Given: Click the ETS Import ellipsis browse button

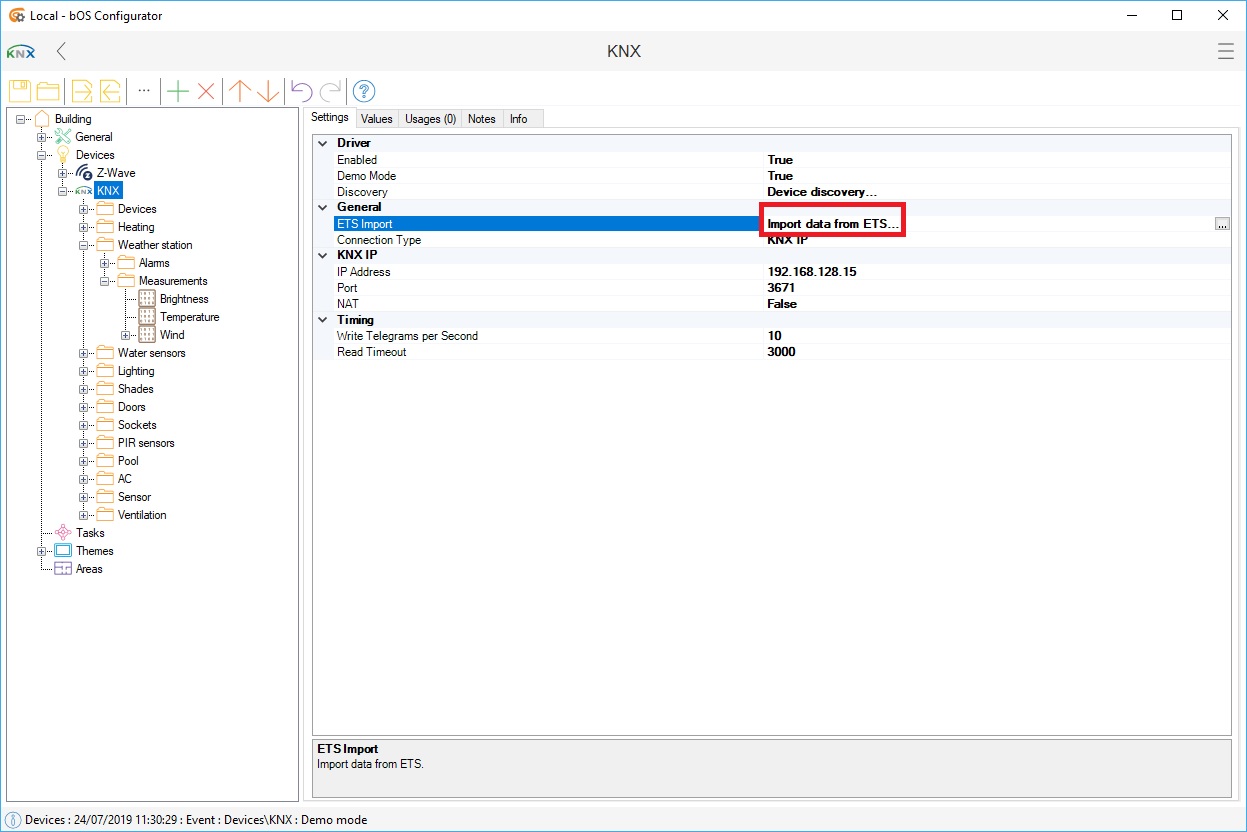Looking at the screenshot, I should pos(1222,224).
